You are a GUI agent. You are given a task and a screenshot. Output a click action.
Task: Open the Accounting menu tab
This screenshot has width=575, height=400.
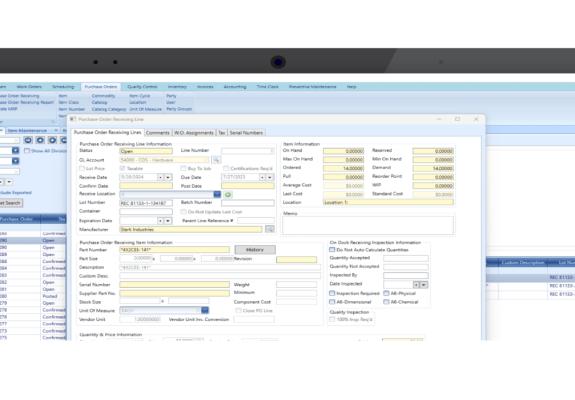tap(235, 87)
